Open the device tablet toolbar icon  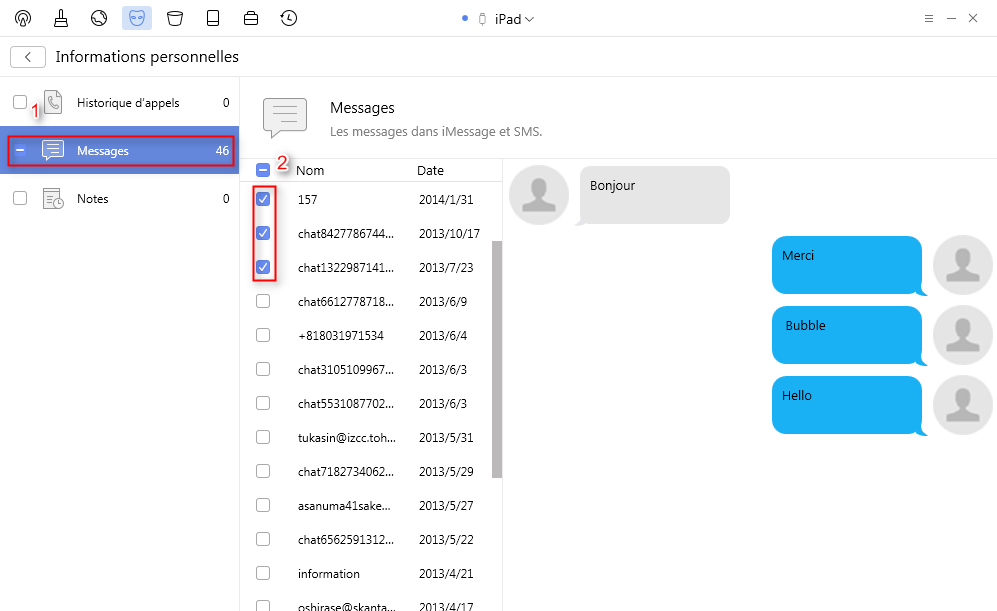point(213,18)
